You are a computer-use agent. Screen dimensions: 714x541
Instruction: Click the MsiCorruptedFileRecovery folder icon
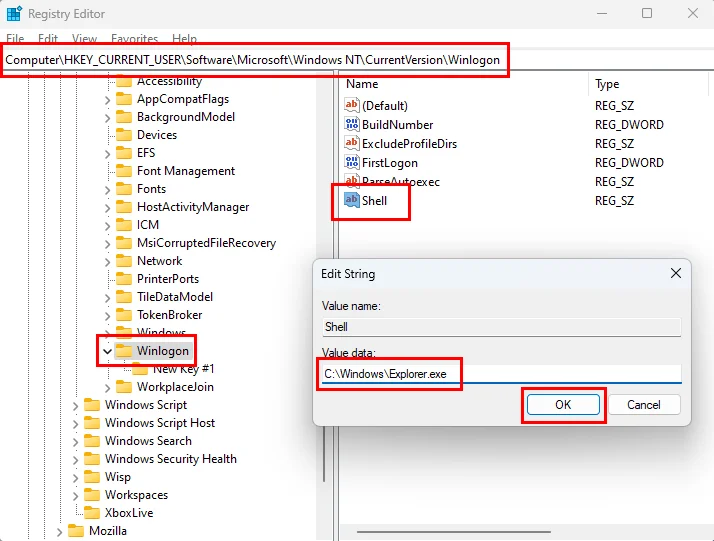tap(124, 243)
